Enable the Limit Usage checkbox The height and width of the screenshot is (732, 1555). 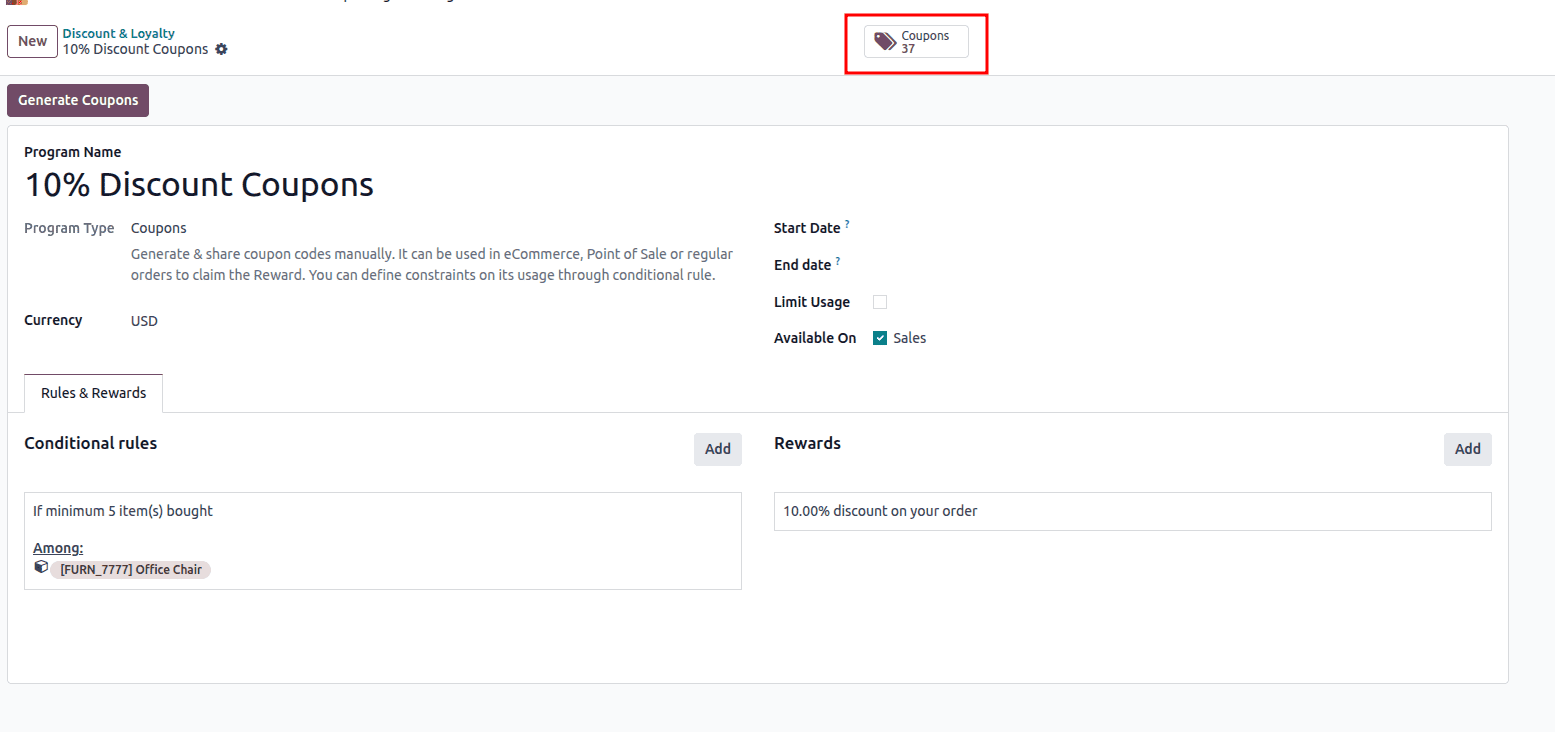(x=879, y=301)
